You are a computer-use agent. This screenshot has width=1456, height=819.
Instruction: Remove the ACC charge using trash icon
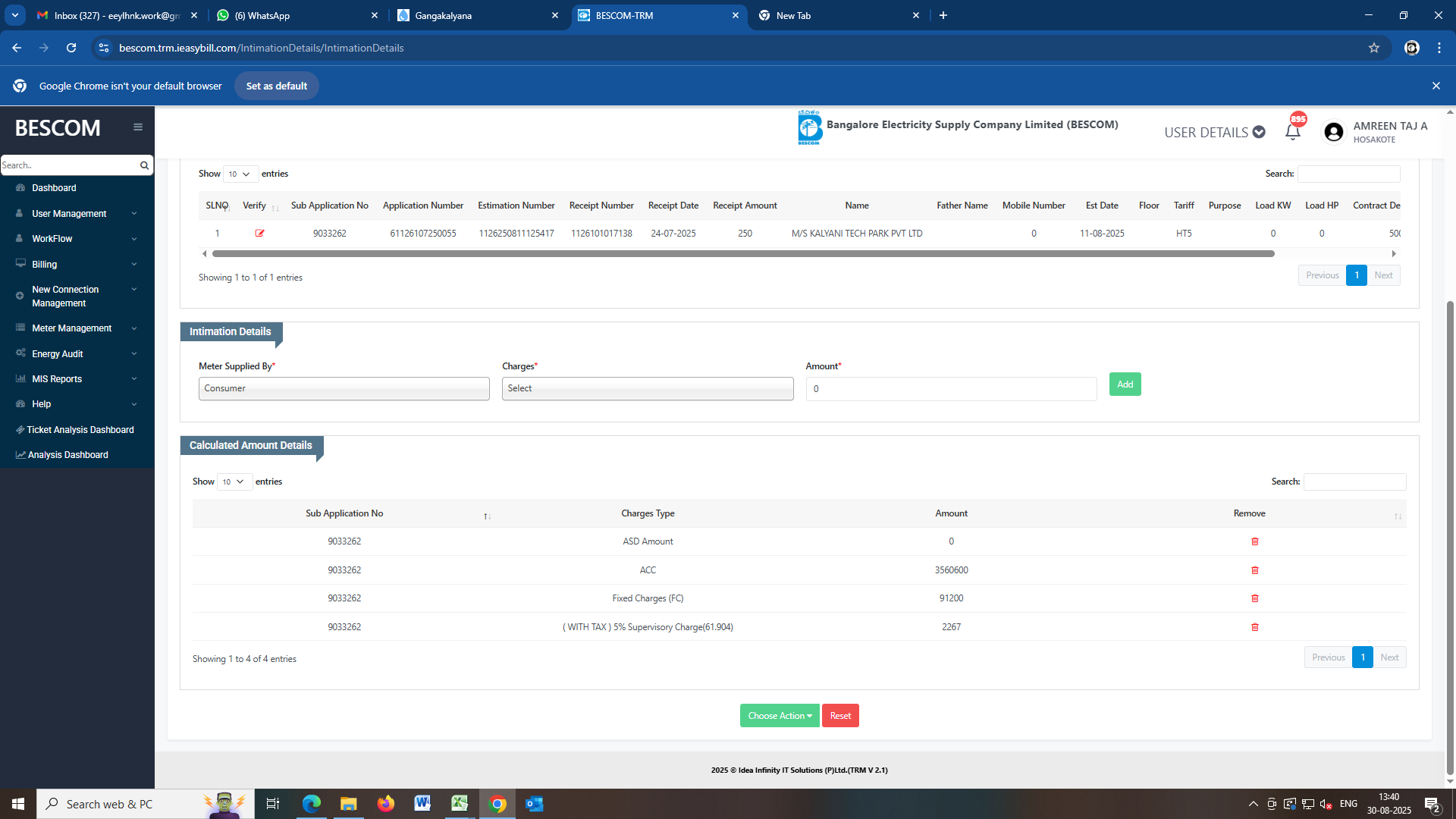click(x=1254, y=570)
